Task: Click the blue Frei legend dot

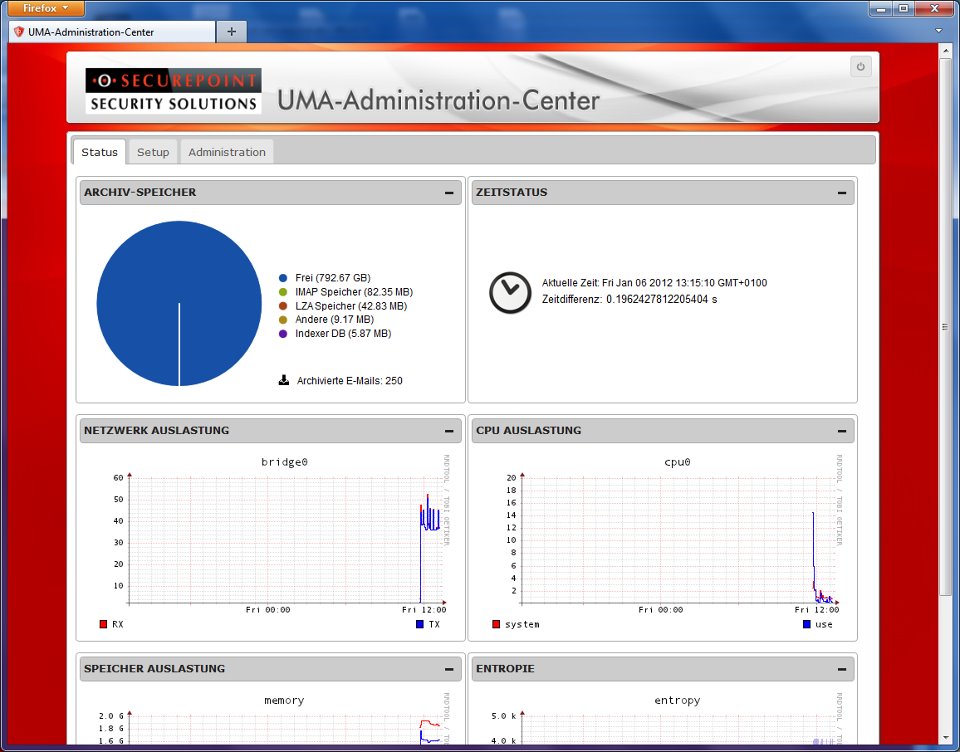Action: pos(283,278)
